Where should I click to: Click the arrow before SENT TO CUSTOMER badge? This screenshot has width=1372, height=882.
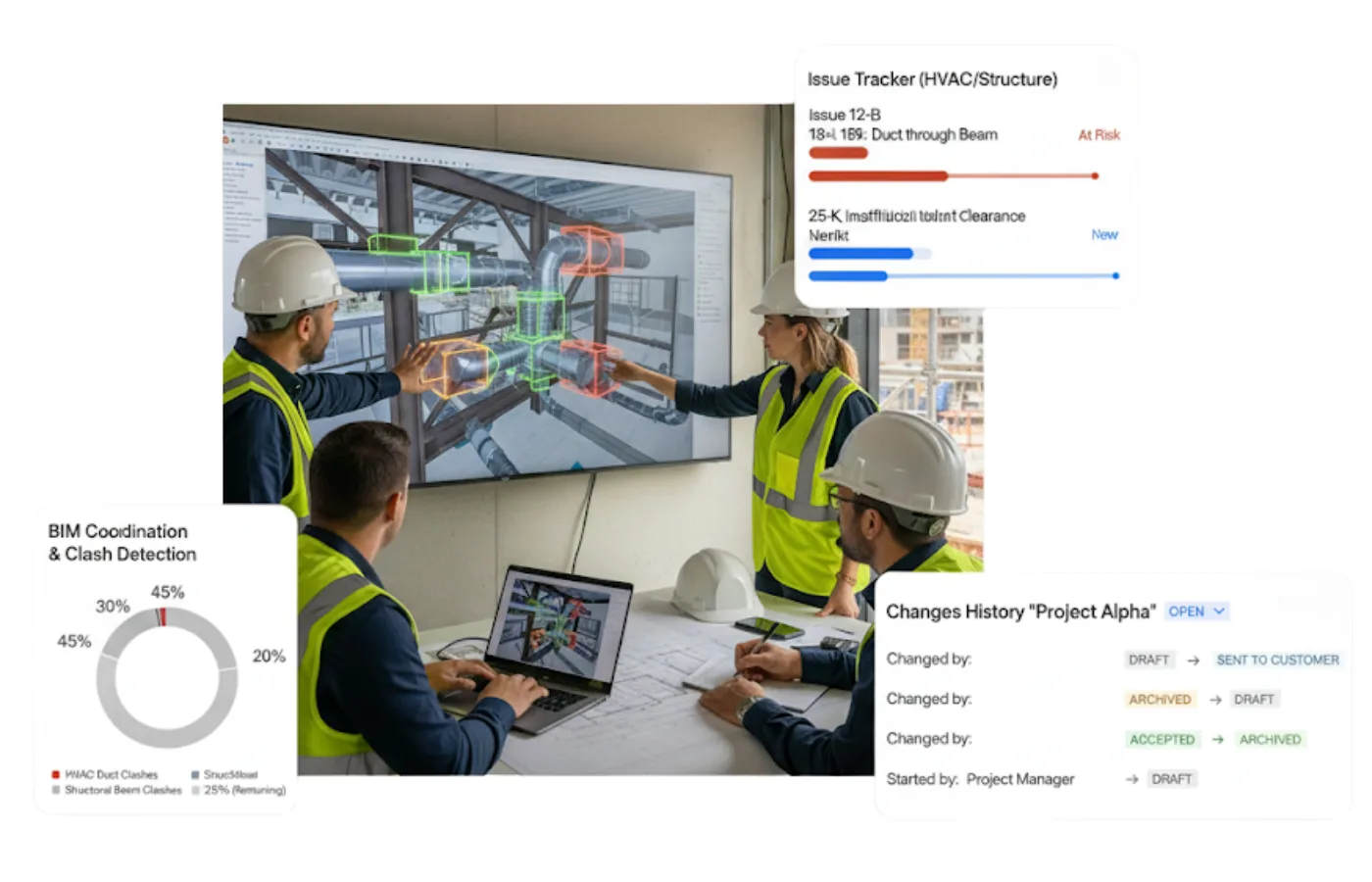(1193, 661)
